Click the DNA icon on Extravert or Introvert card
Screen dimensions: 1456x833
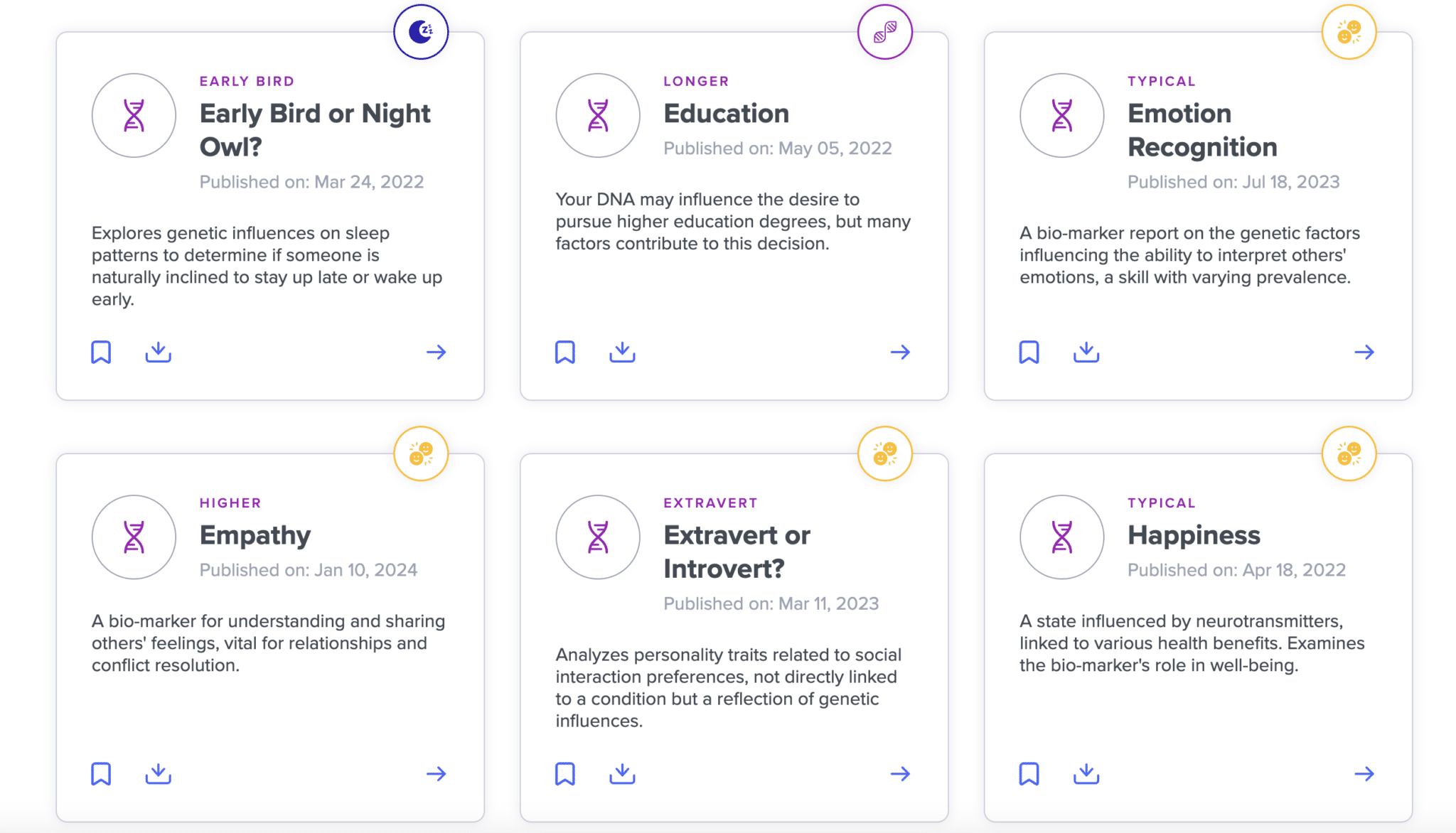coord(598,537)
